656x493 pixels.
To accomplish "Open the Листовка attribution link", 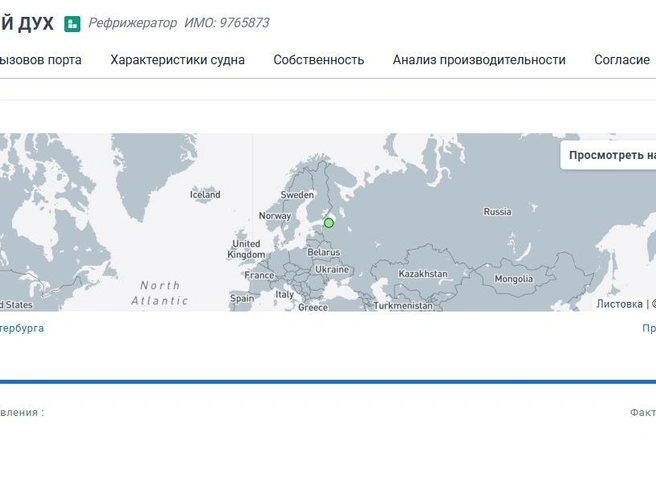I will [x=619, y=304].
